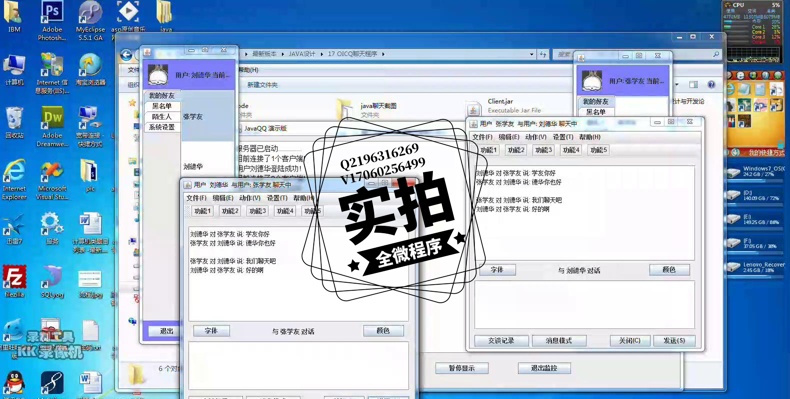Open the Recycle Bin desktop icon
Image resolution: width=790 pixels, height=399 pixels.
tap(14, 122)
